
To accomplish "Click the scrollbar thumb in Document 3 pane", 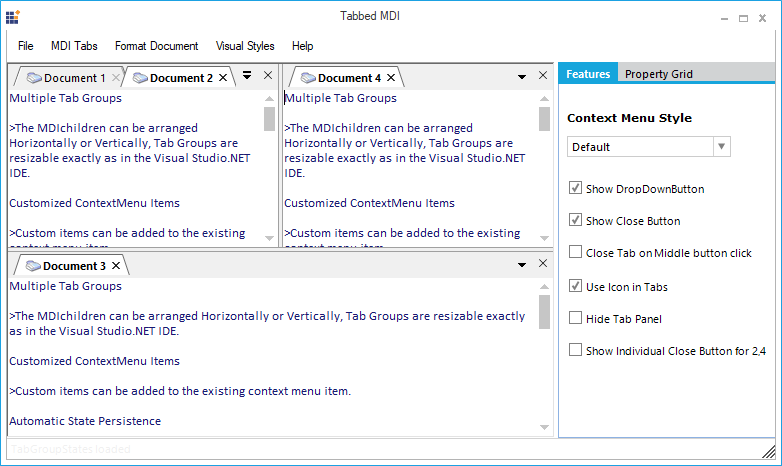I will [544, 312].
